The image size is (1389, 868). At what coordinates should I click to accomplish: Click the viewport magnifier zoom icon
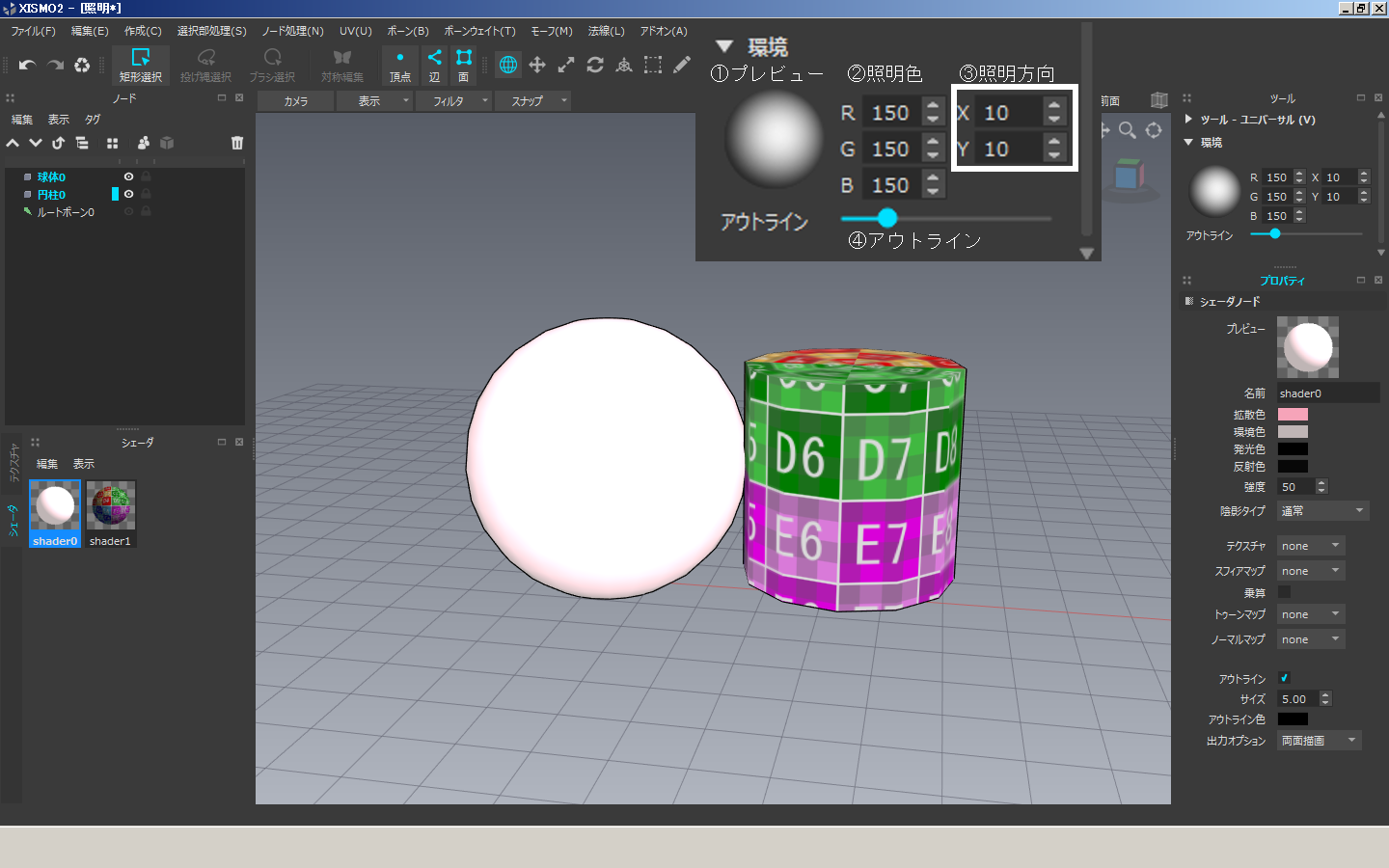[1127, 129]
